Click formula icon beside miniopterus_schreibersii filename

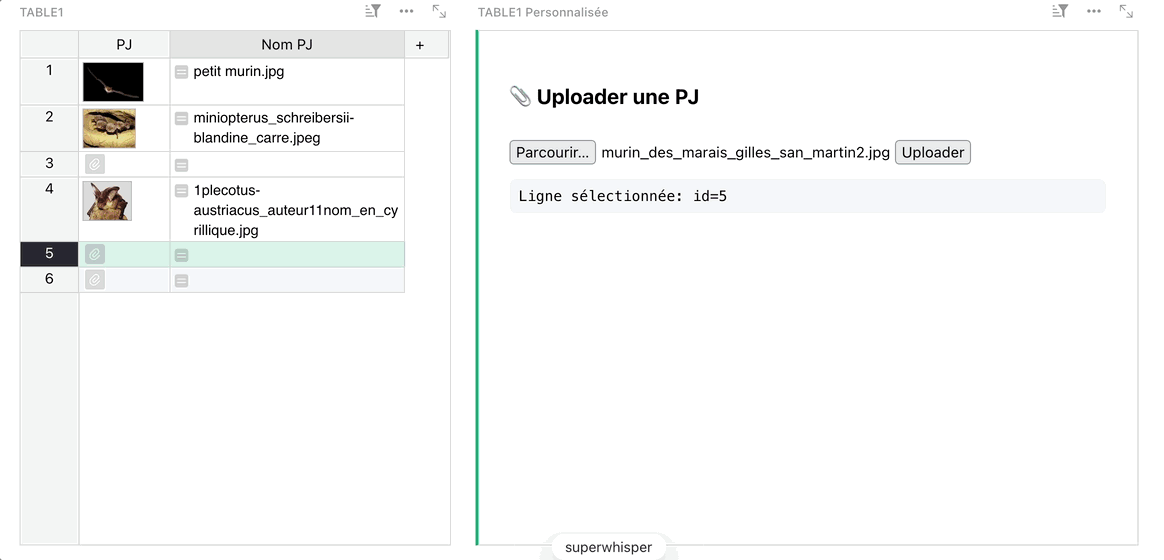[181, 118]
